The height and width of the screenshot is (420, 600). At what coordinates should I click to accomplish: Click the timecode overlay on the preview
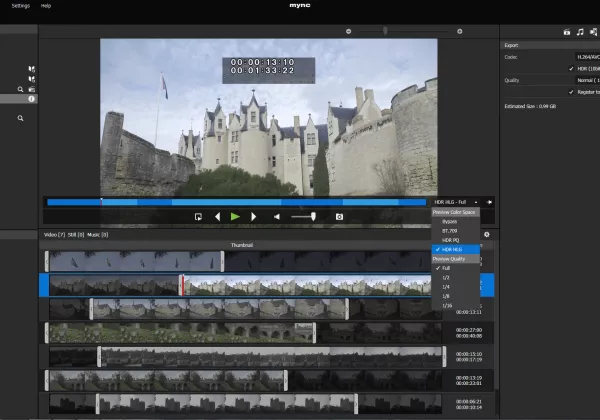269,70
